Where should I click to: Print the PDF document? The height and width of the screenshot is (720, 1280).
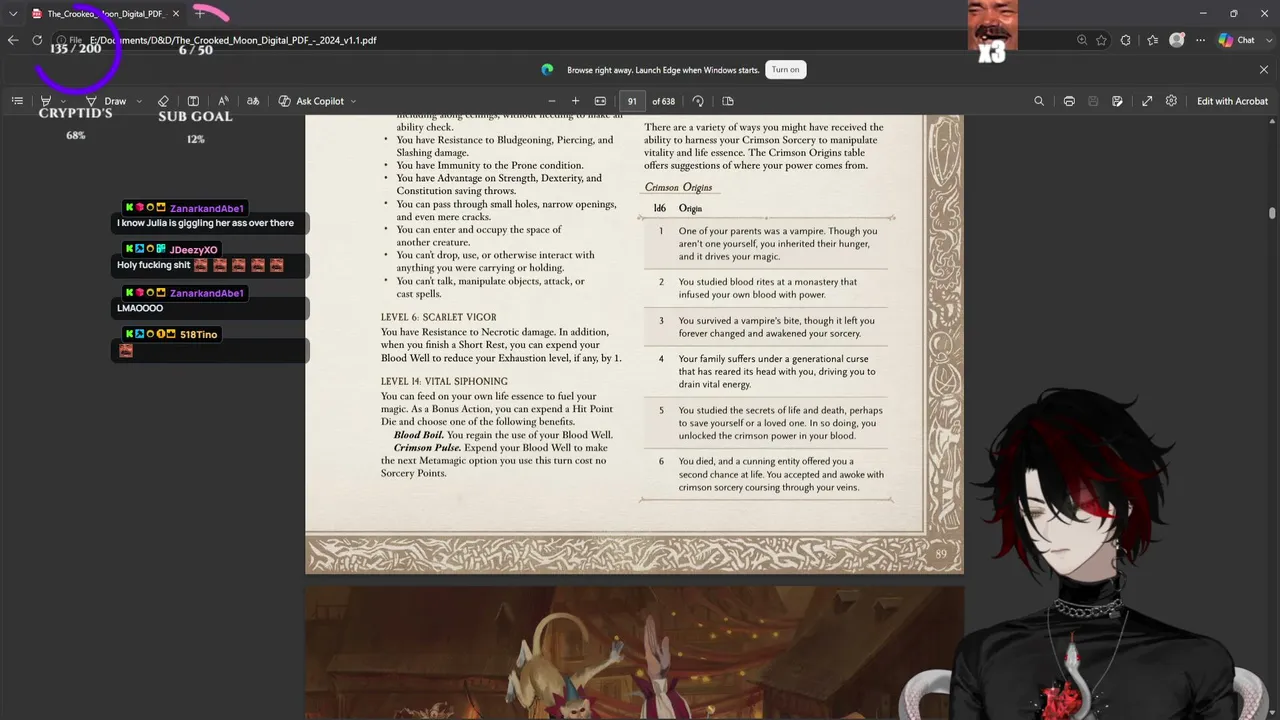(x=1069, y=101)
